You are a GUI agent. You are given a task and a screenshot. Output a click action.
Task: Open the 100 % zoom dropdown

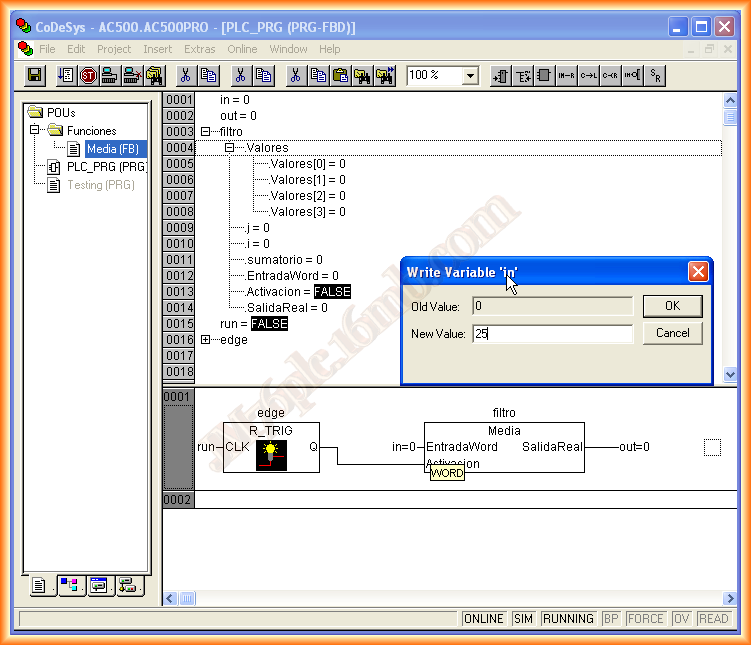[469, 75]
